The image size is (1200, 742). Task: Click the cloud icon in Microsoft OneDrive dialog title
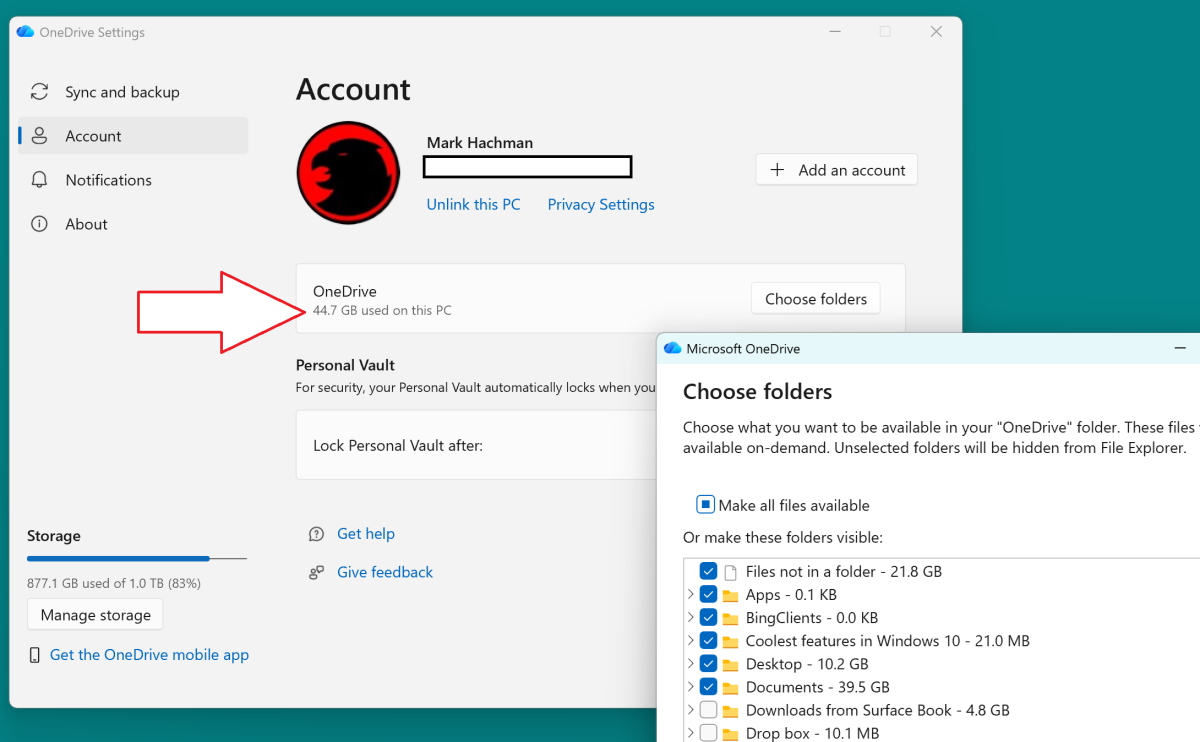[x=672, y=348]
